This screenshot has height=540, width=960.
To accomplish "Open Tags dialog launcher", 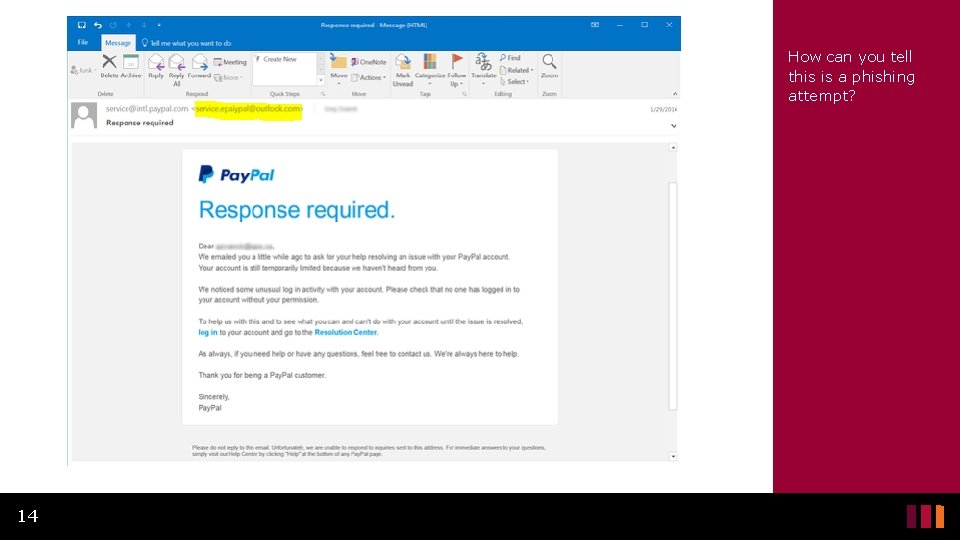I will click(x=464, y=94).
